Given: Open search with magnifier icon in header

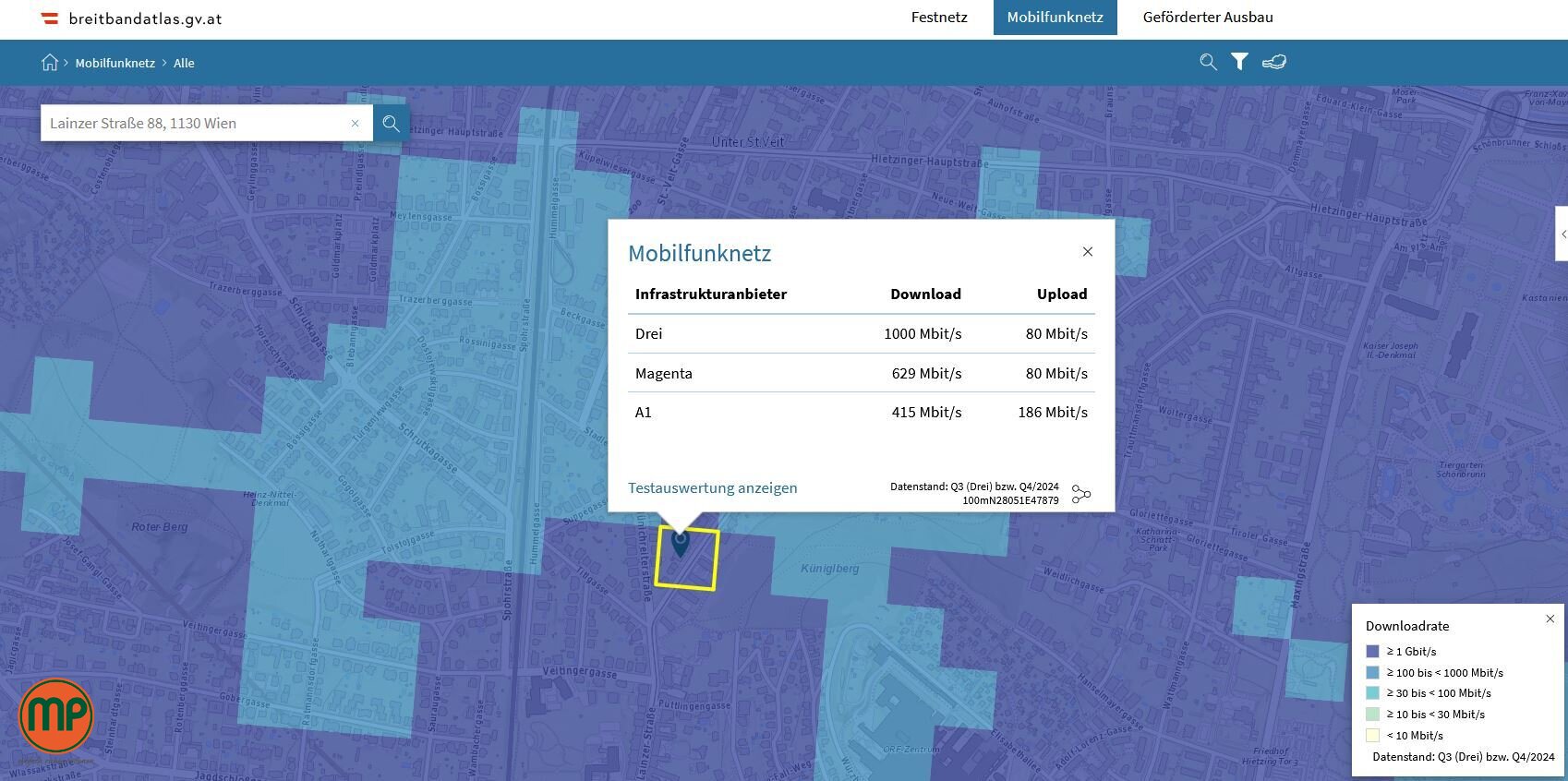Looking at the screenshot, I should 1208,62.
